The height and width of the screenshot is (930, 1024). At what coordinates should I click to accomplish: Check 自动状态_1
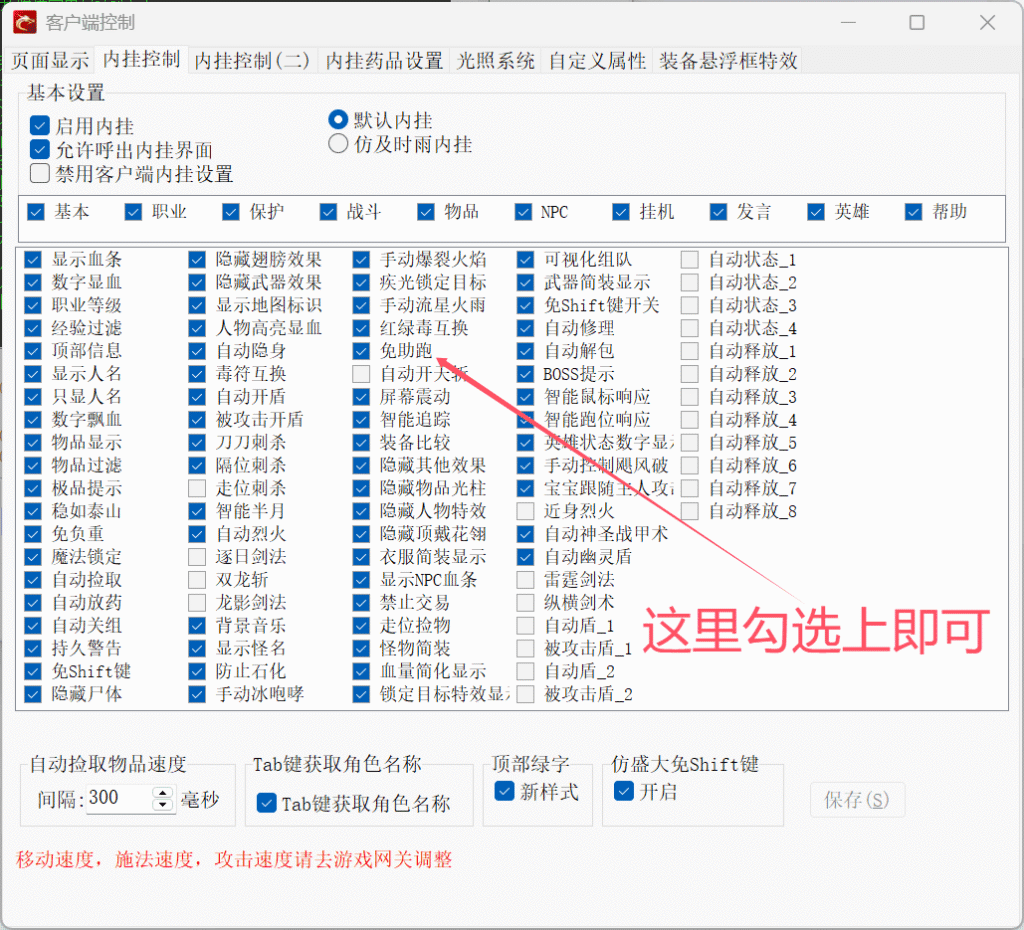(x=688, y=258)
